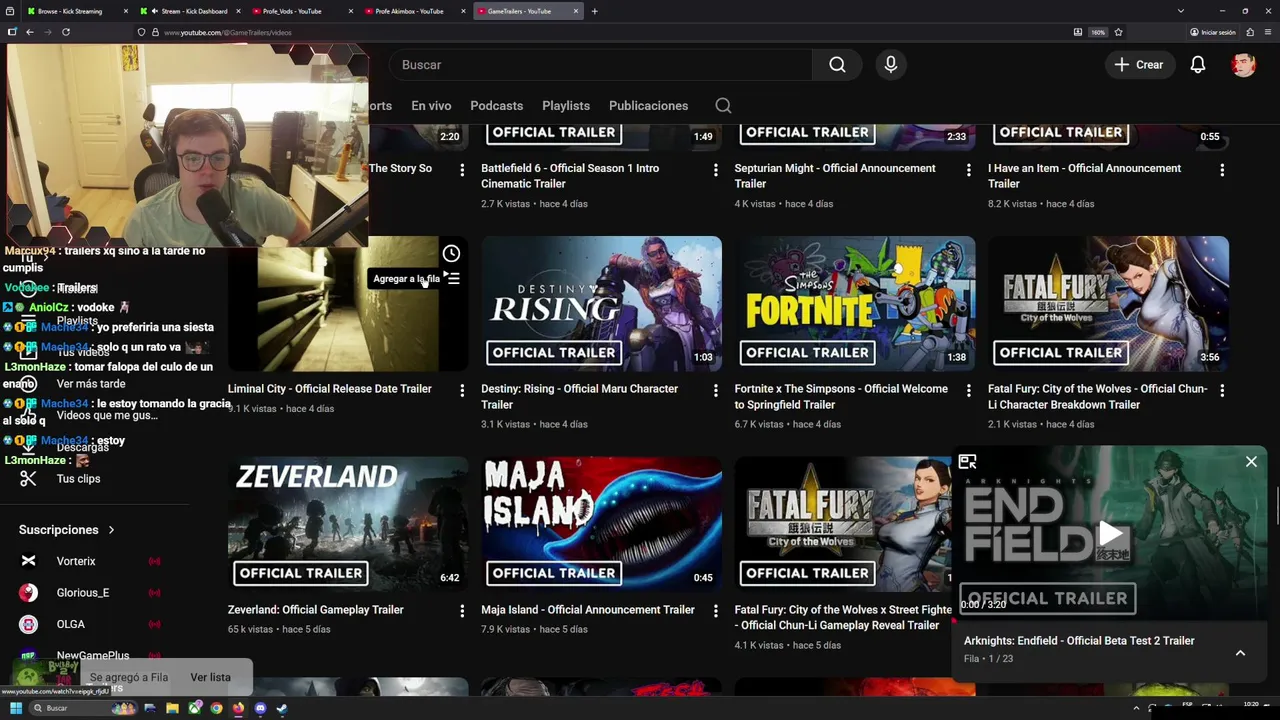
Task: Open options for Fatal Fury Chun-Li Breakdown trailer
Action: [1221, 390]
